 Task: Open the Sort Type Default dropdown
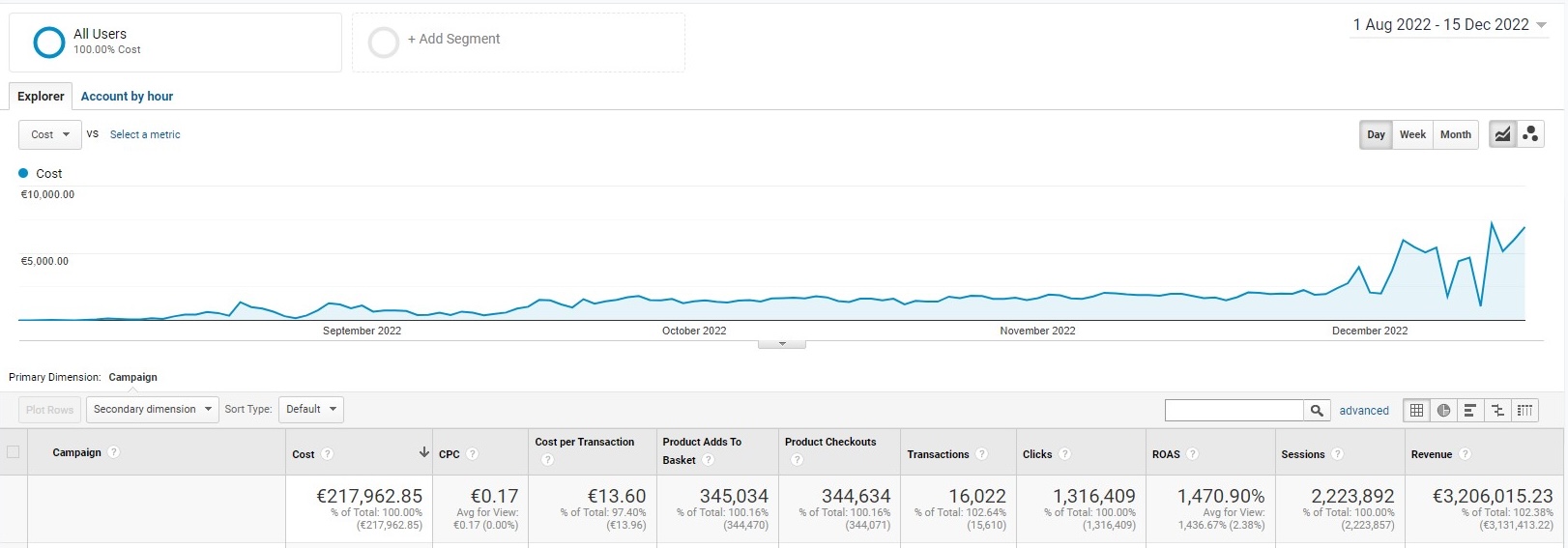[311, 410]
